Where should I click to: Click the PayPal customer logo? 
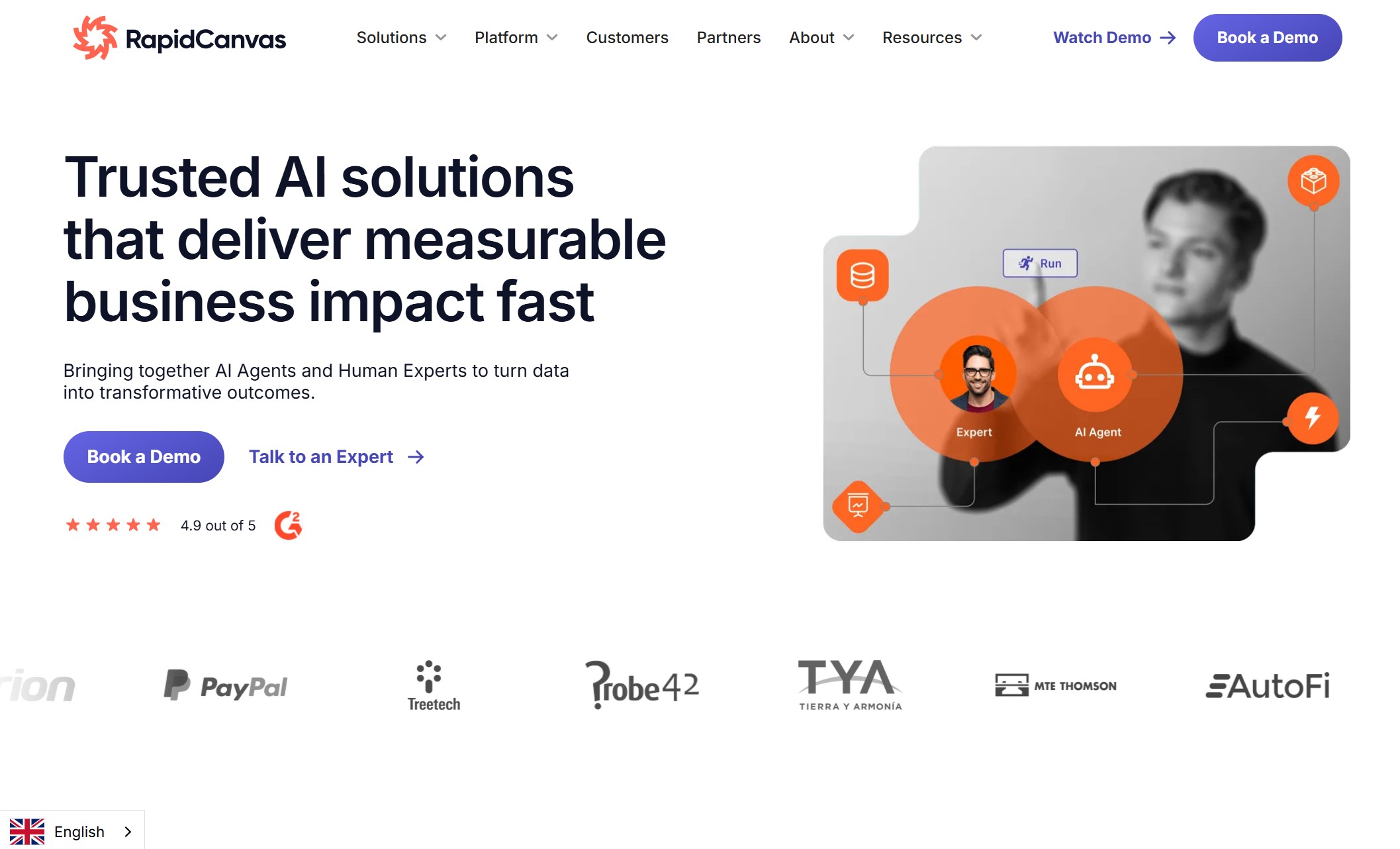[225, 687]
